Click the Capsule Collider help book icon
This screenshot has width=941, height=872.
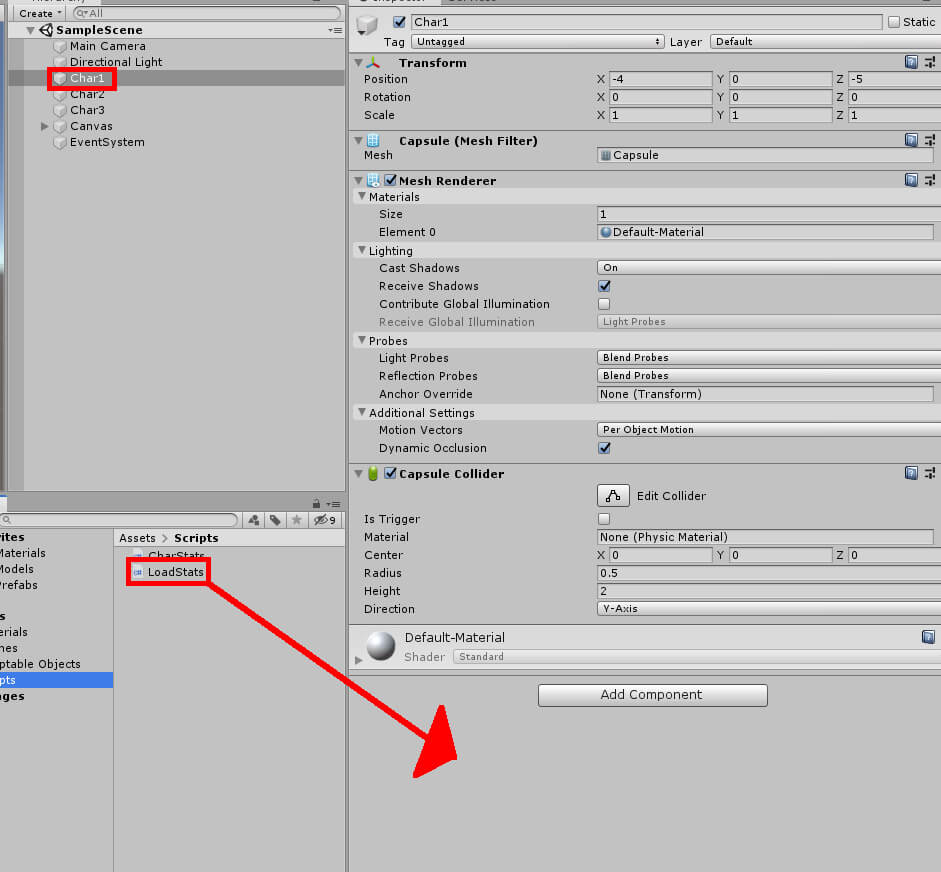[911, 473]
